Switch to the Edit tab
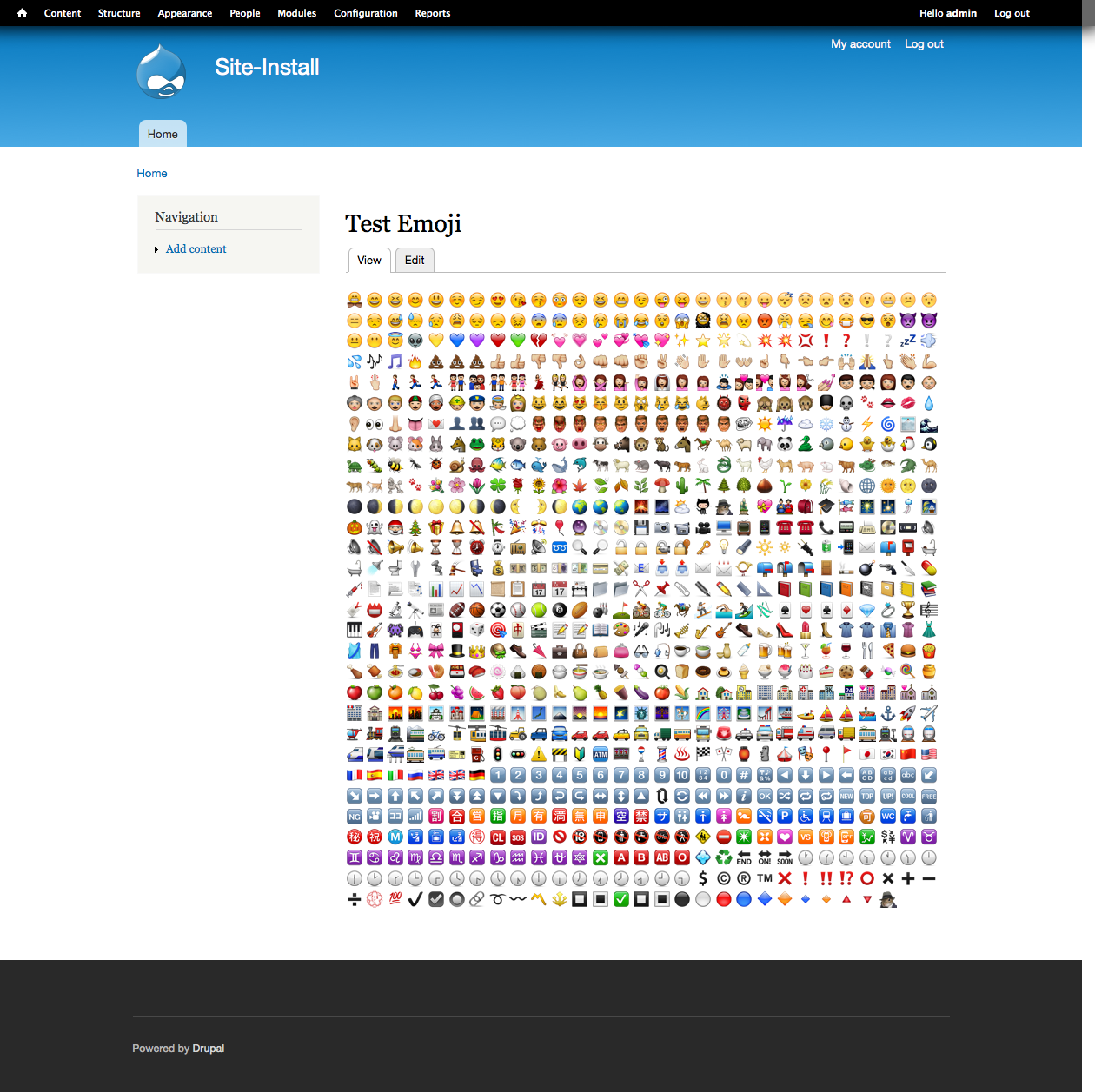 415,260
